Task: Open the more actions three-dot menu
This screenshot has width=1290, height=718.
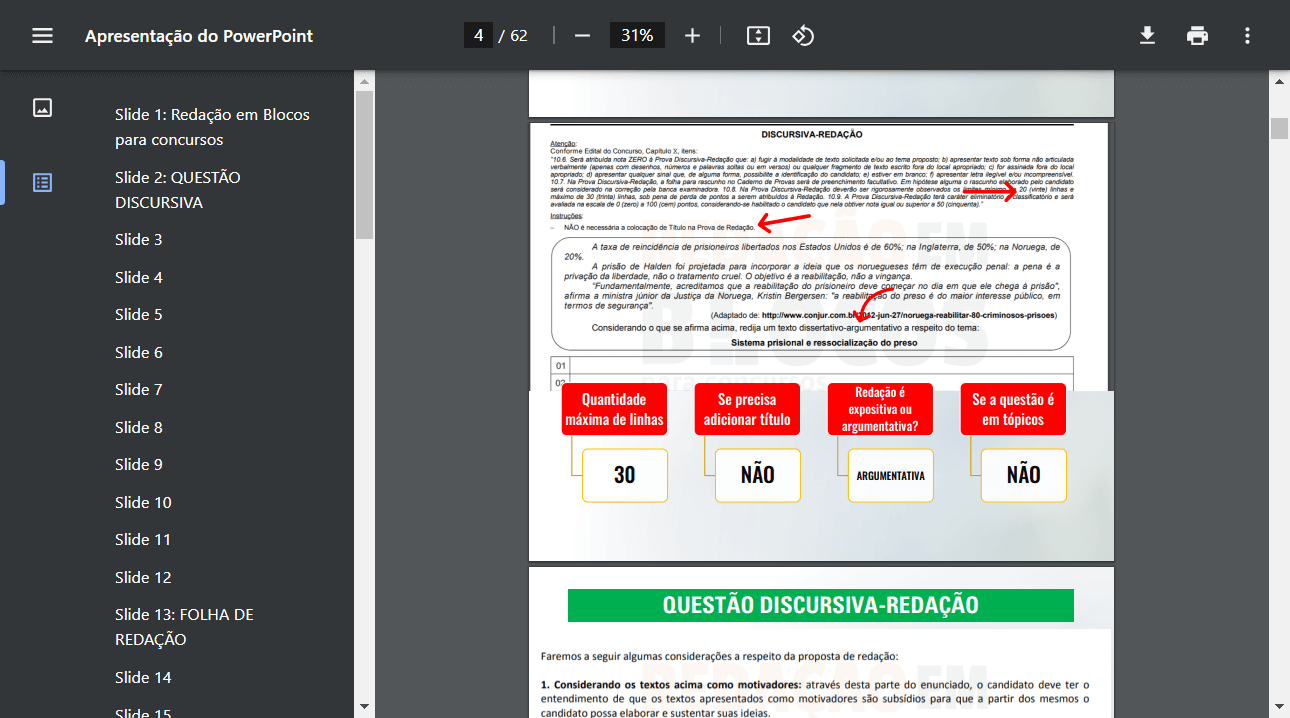Action: point(1247,36)
